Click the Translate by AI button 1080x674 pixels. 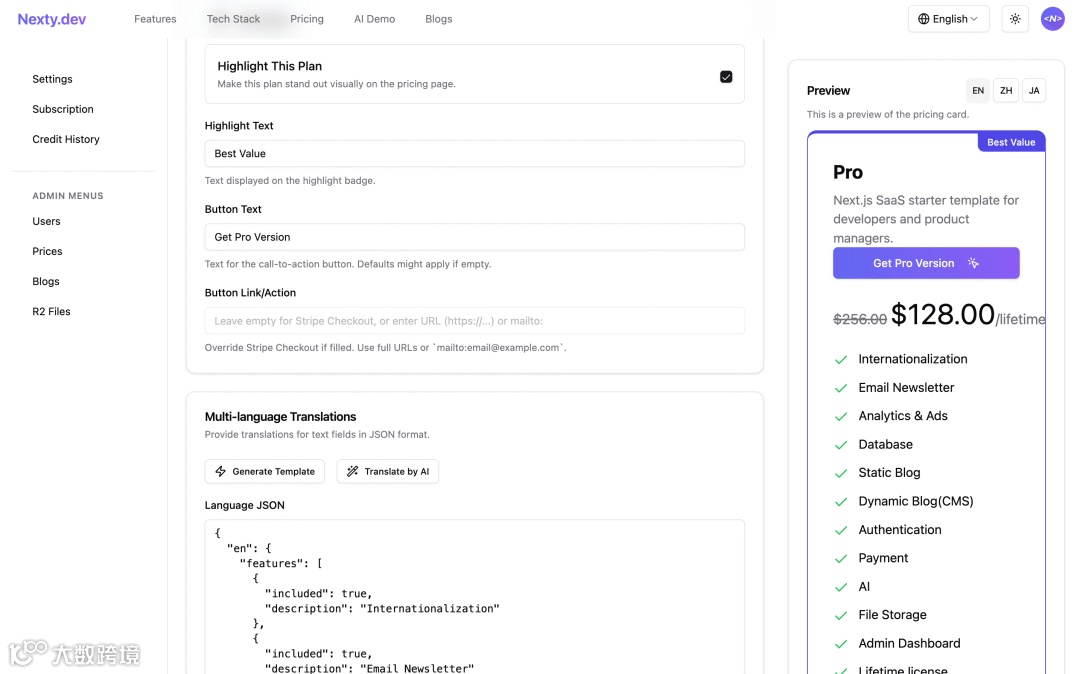click(x=388, y=471)
